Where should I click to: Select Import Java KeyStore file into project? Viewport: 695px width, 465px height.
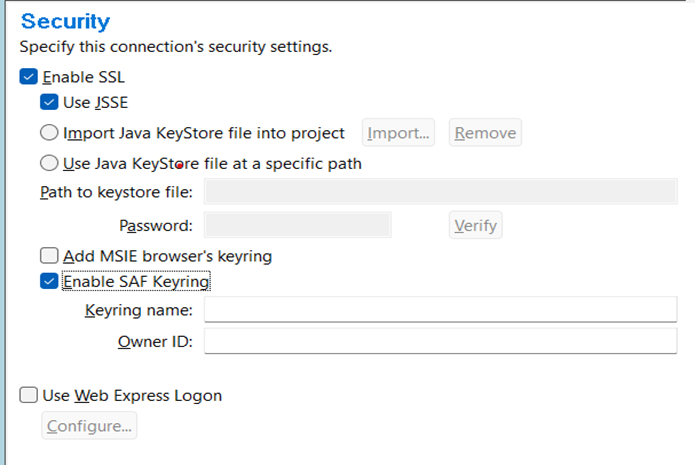[x=49, y=133]
